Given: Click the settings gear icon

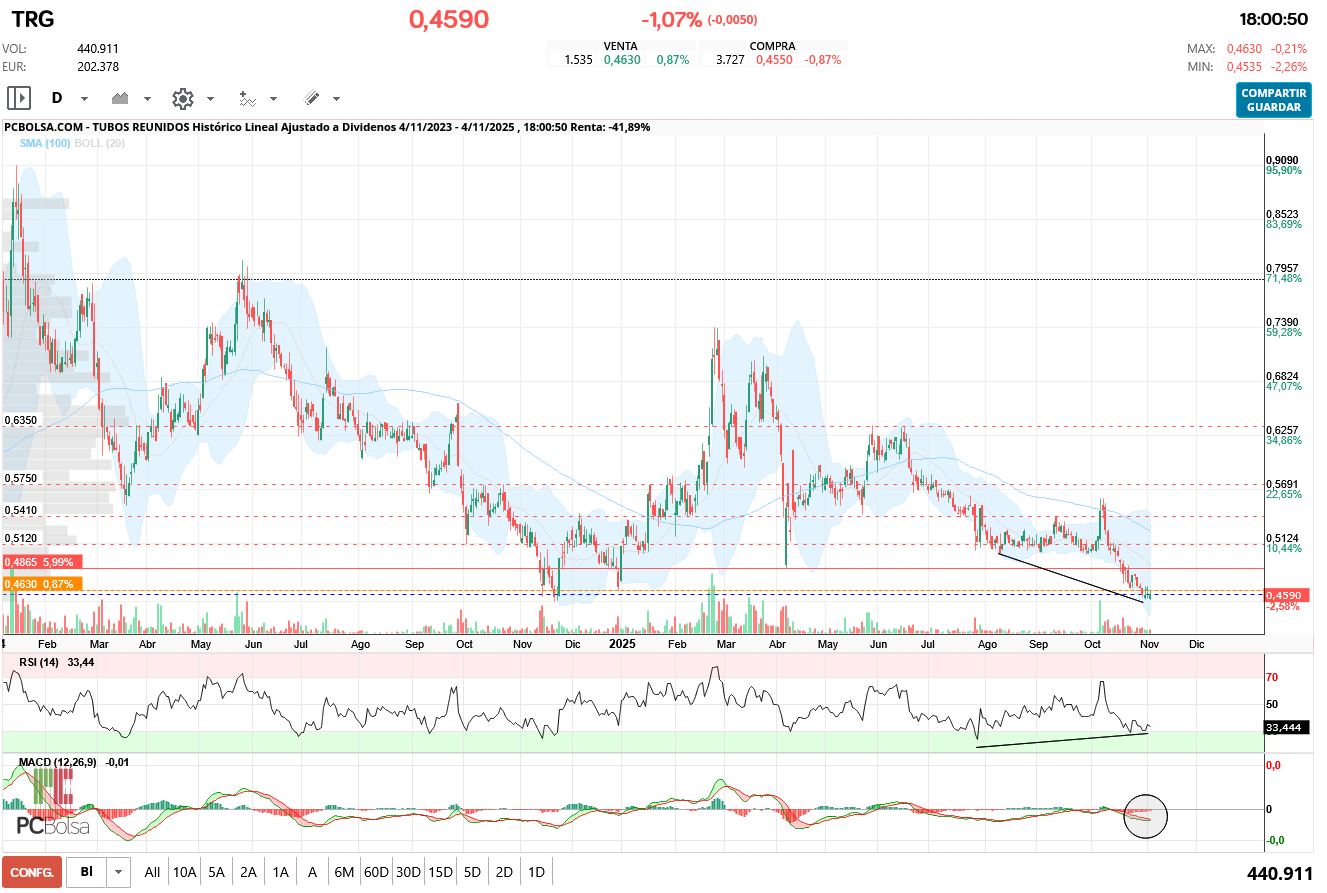Looking at the screenshot, I should [x=182, y=98].
